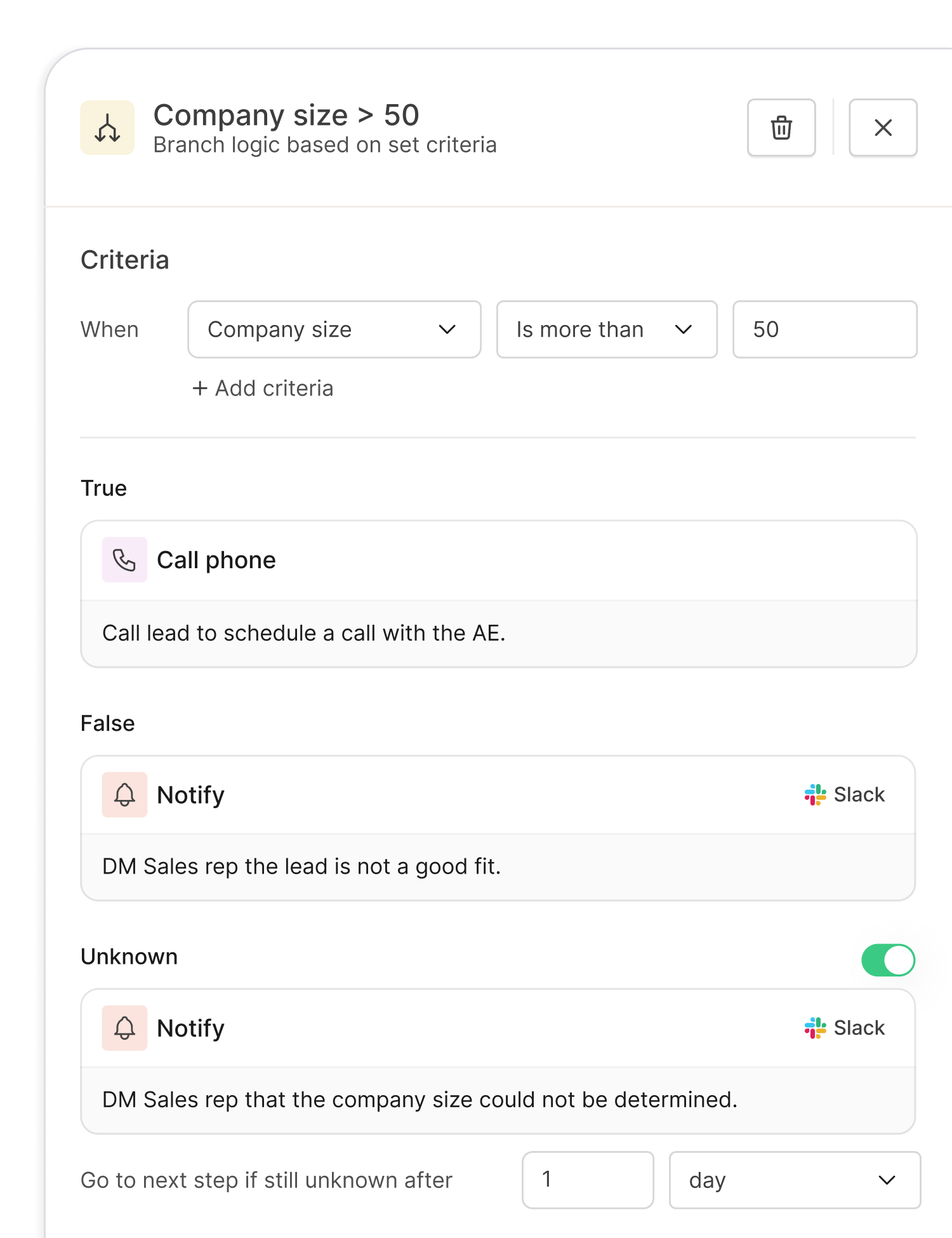952x1238 pixels.
Task: Click the phone icon in True action
Action: coord(124,560)
